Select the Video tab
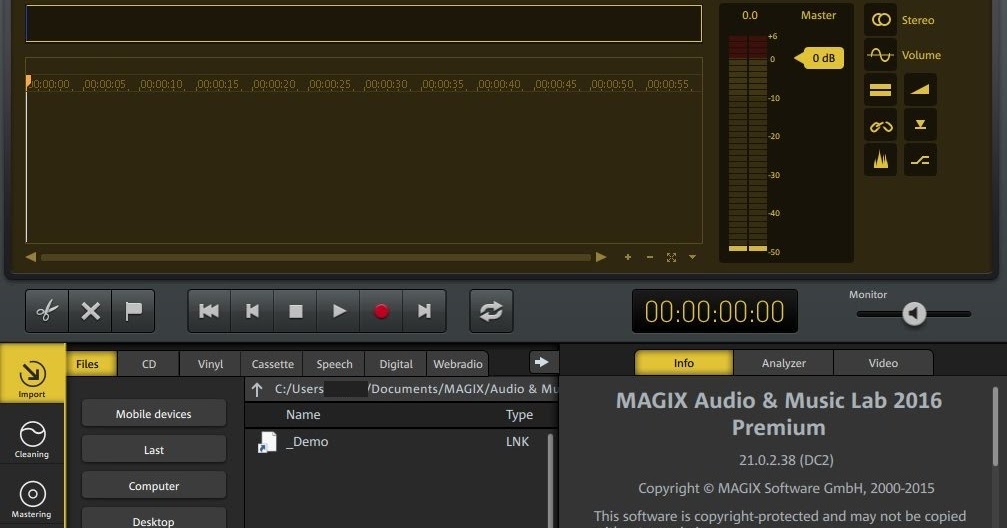The image size is (1007, 528). coord(883,363)
